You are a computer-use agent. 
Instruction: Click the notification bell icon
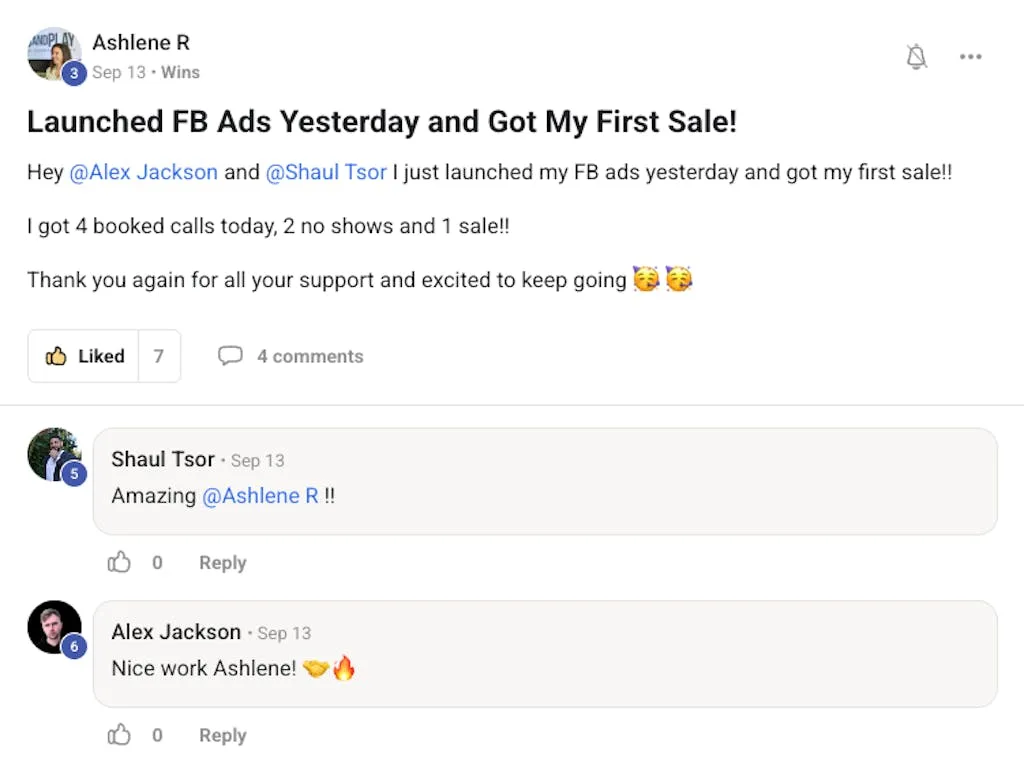tap(916, 57)
